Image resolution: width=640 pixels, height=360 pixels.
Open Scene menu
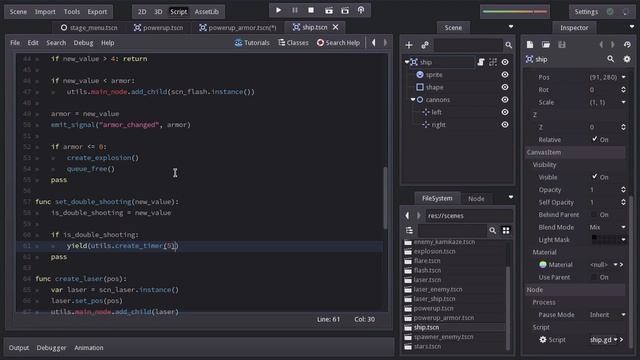click(x=18, y=11)
